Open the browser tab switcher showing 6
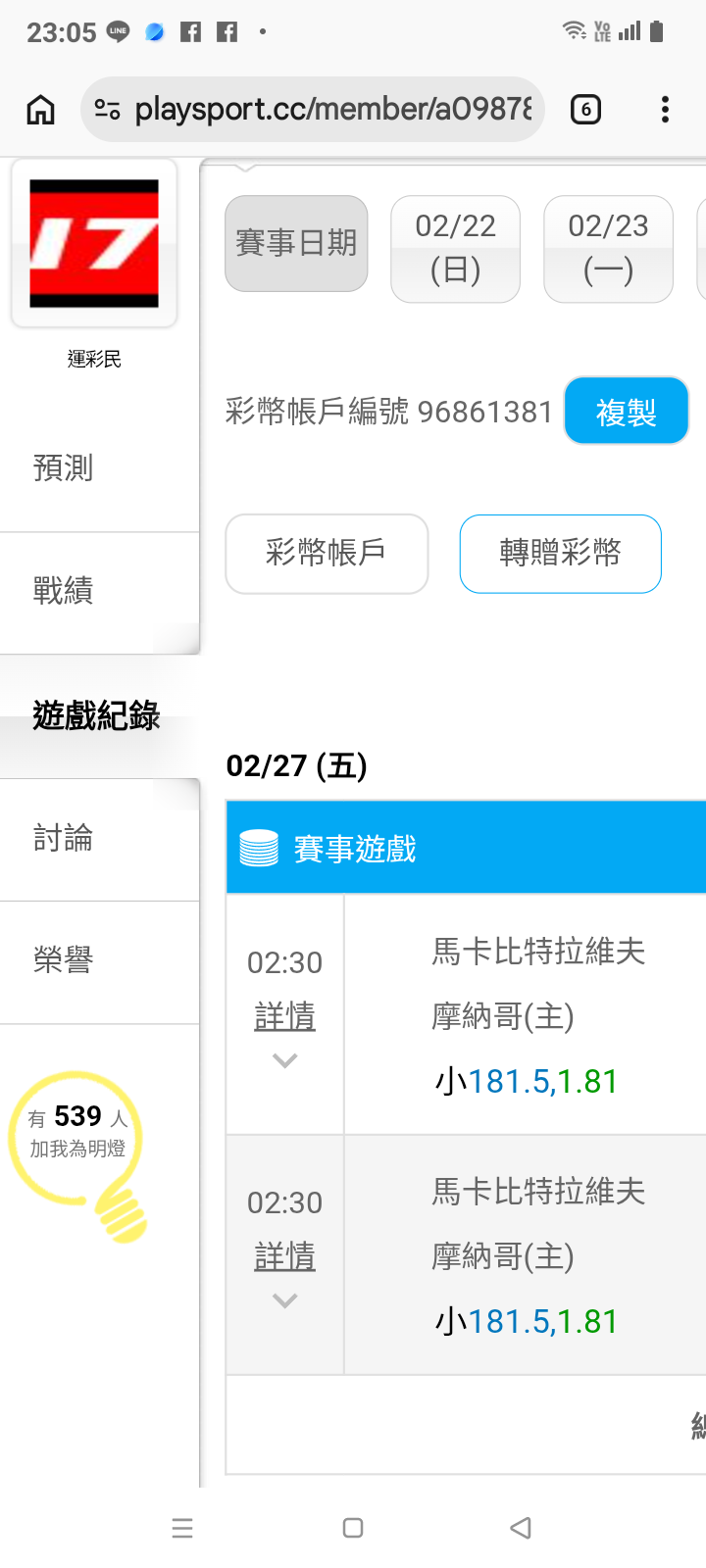This screenshot has height=1568, width=706. pos(585,110)
